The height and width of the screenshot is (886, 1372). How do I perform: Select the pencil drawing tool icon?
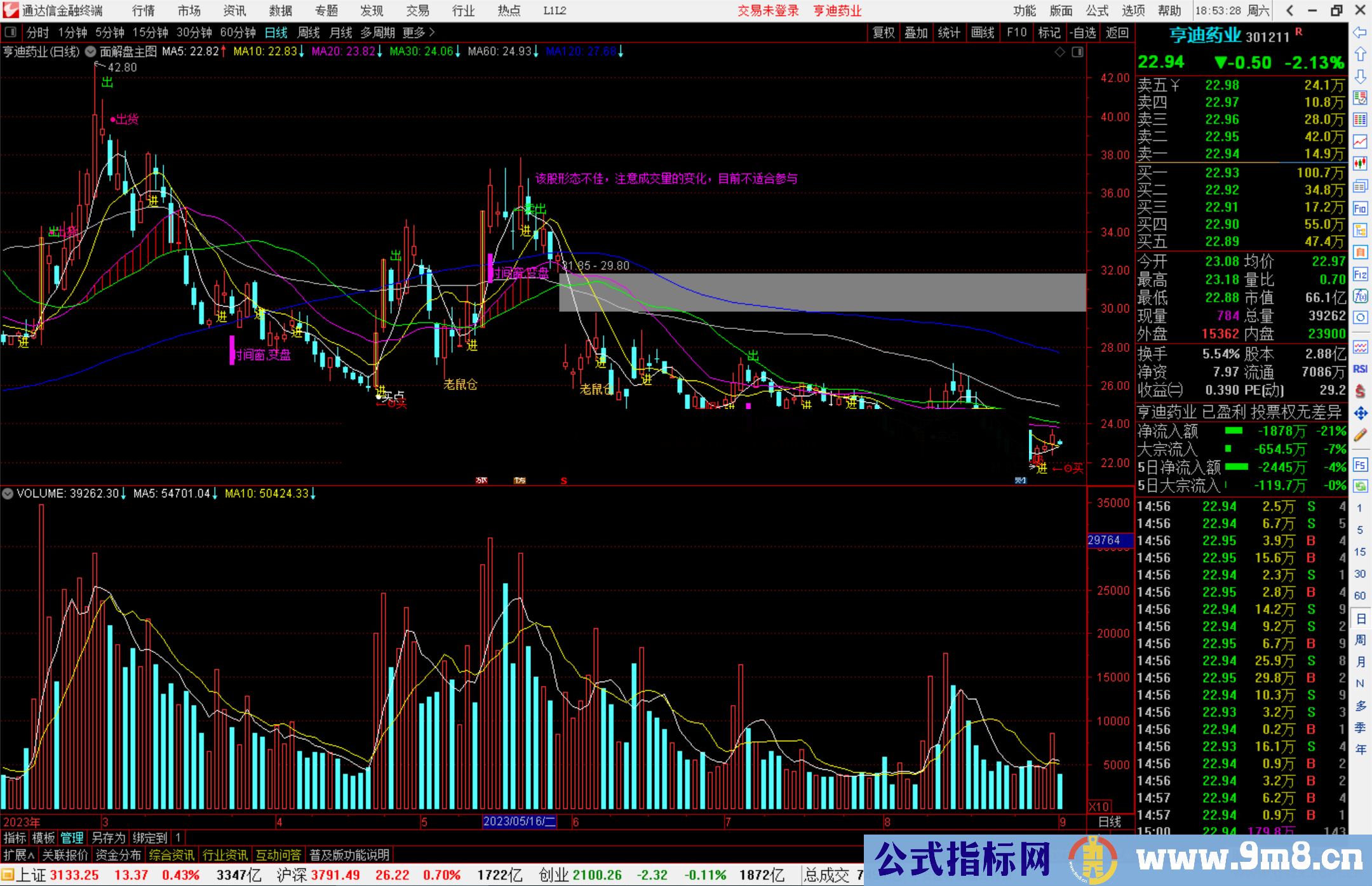1360,435
